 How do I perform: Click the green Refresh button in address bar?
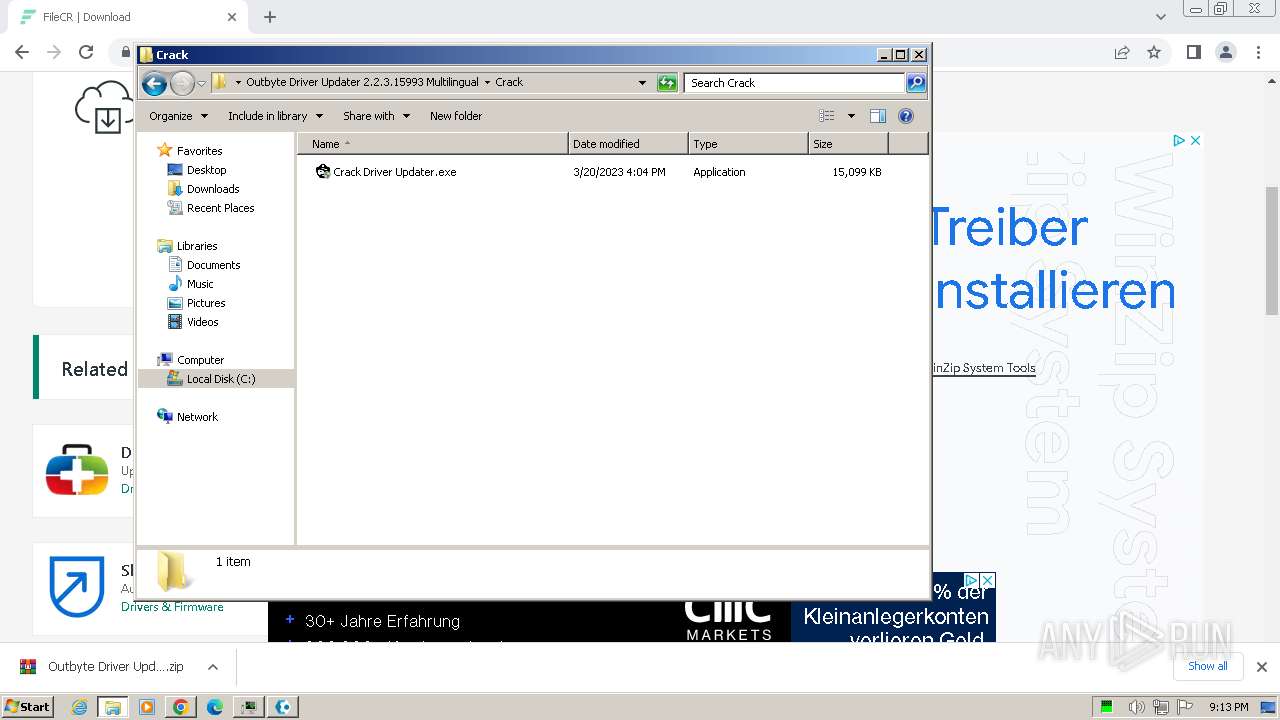pyautogui.click(x=667, y=83)
